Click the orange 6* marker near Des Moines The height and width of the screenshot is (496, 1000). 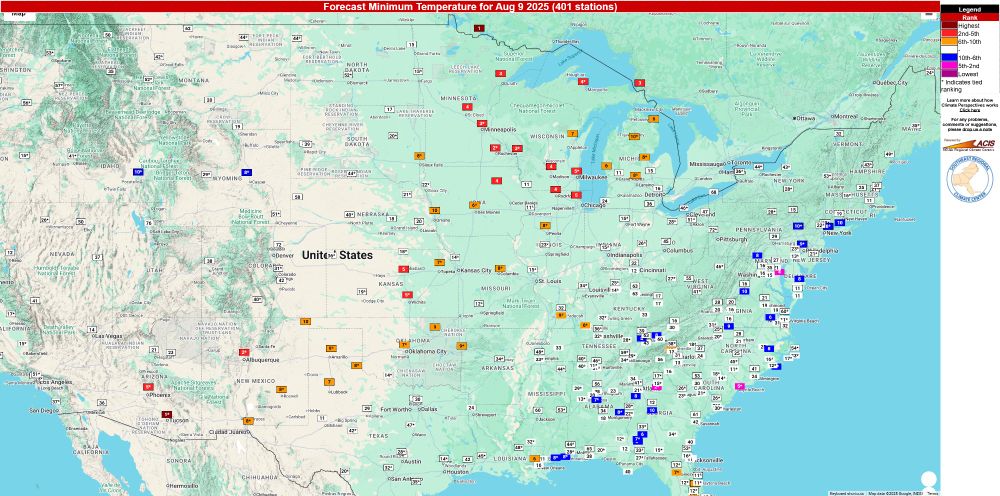coord(474,205)
